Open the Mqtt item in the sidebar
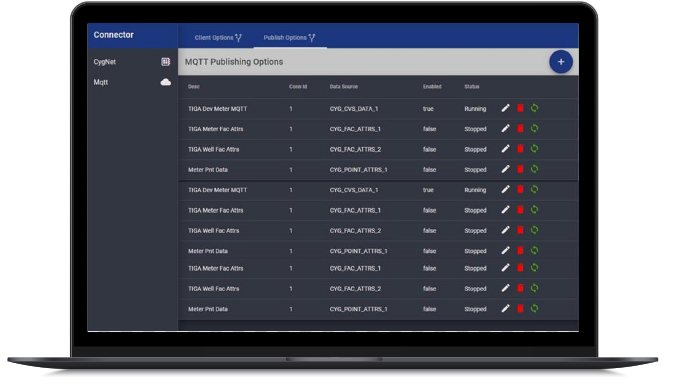This screenshot has height=388, width=677. tap(132, 82)
